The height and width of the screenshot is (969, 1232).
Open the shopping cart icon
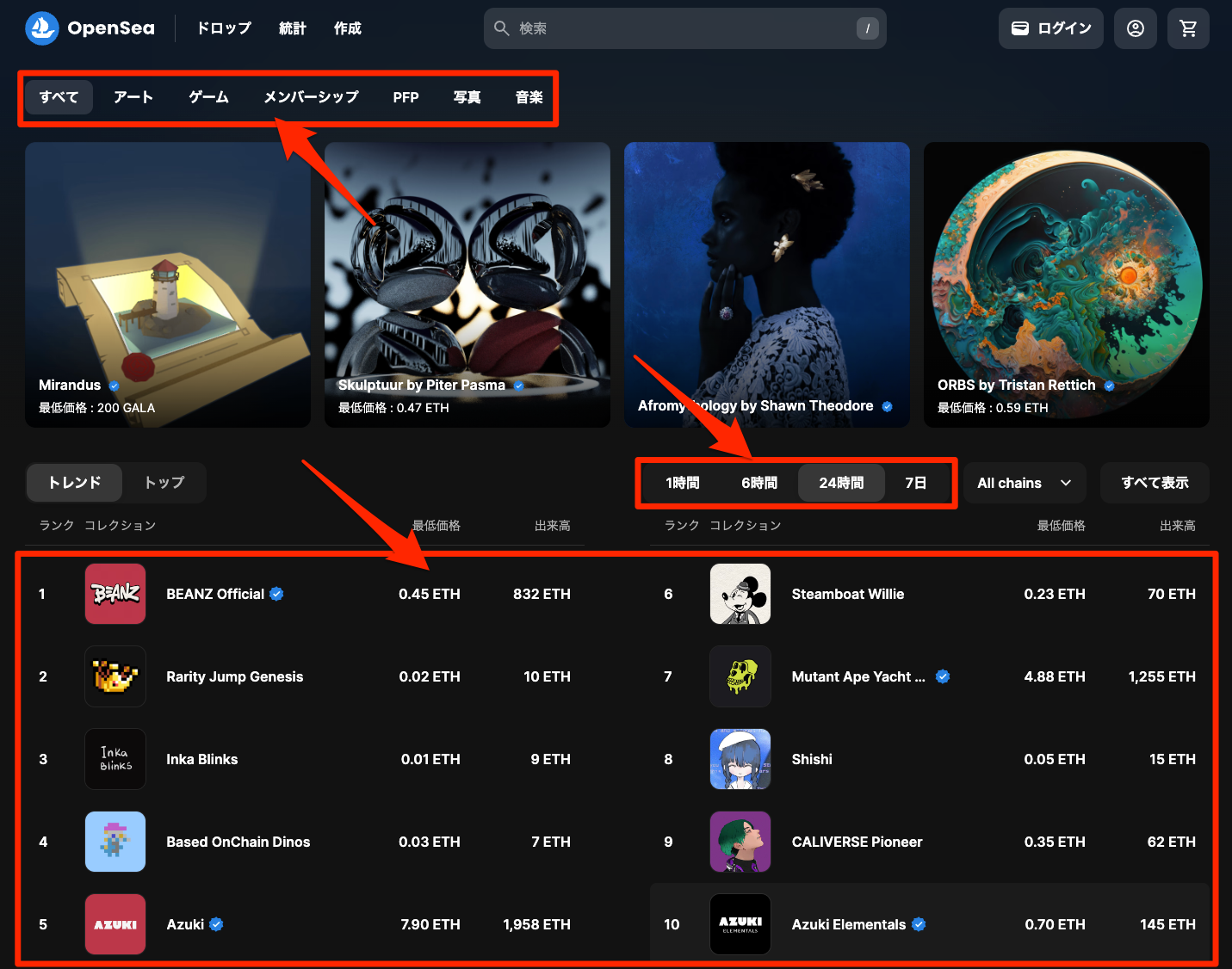click(1189, 28)
